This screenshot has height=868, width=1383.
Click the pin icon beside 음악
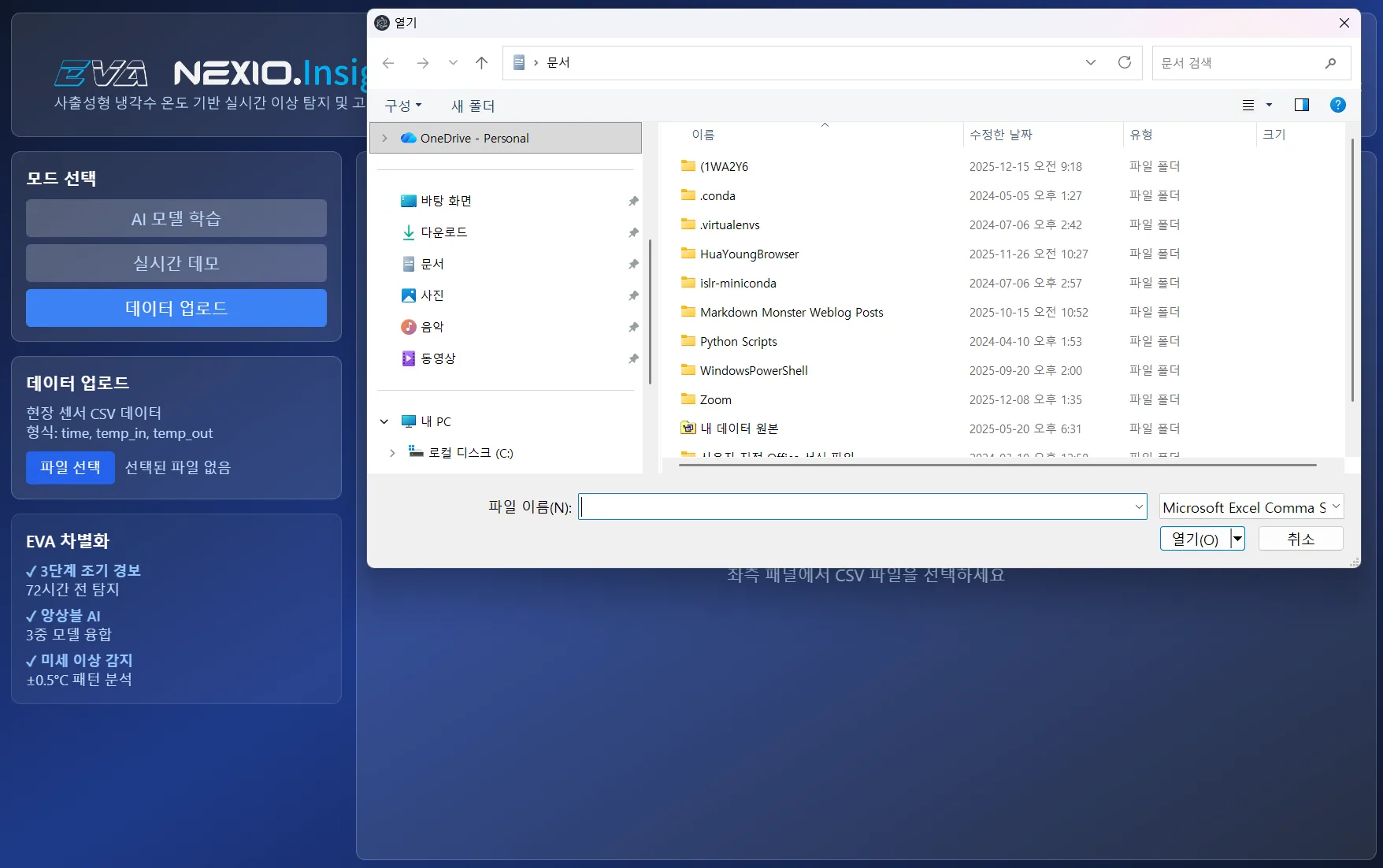(x=633, y=327)
